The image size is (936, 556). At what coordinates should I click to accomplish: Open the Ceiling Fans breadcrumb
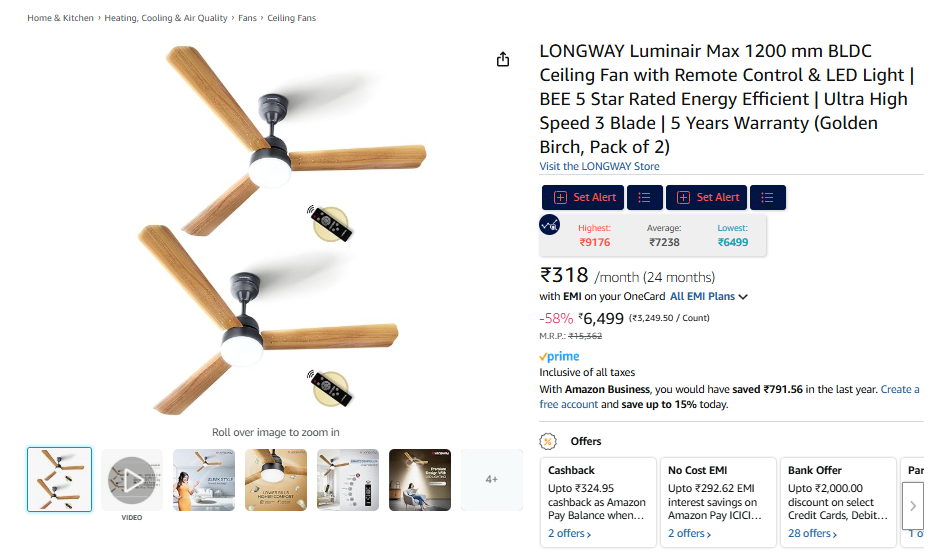coord(290,18)
